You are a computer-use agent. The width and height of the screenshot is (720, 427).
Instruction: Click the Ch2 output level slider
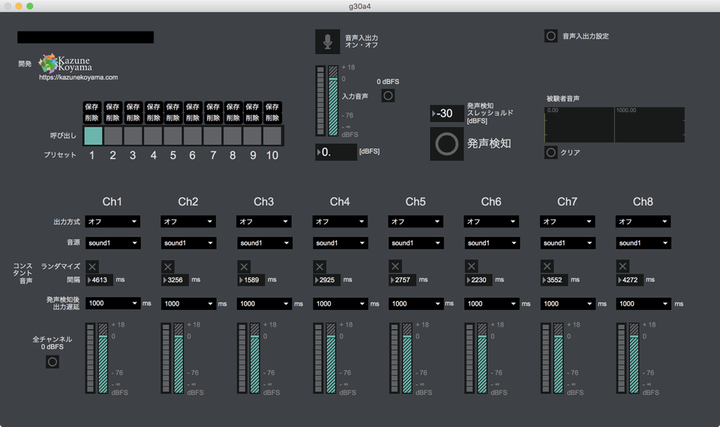point(177,360)
